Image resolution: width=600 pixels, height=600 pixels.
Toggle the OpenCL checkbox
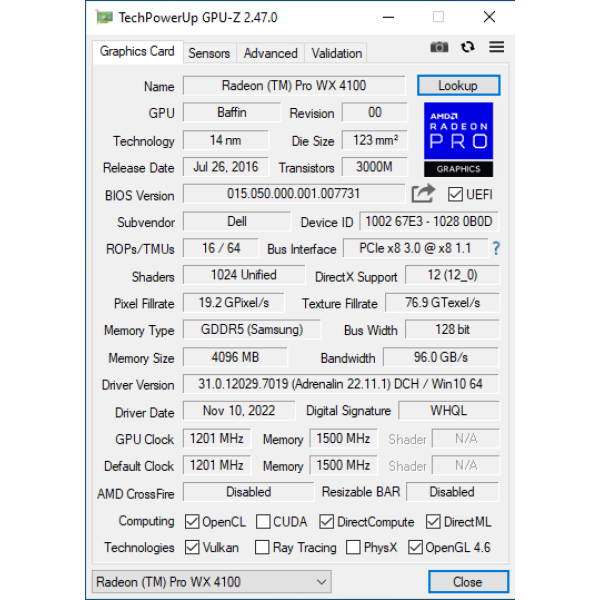click(x=192, y=522)
